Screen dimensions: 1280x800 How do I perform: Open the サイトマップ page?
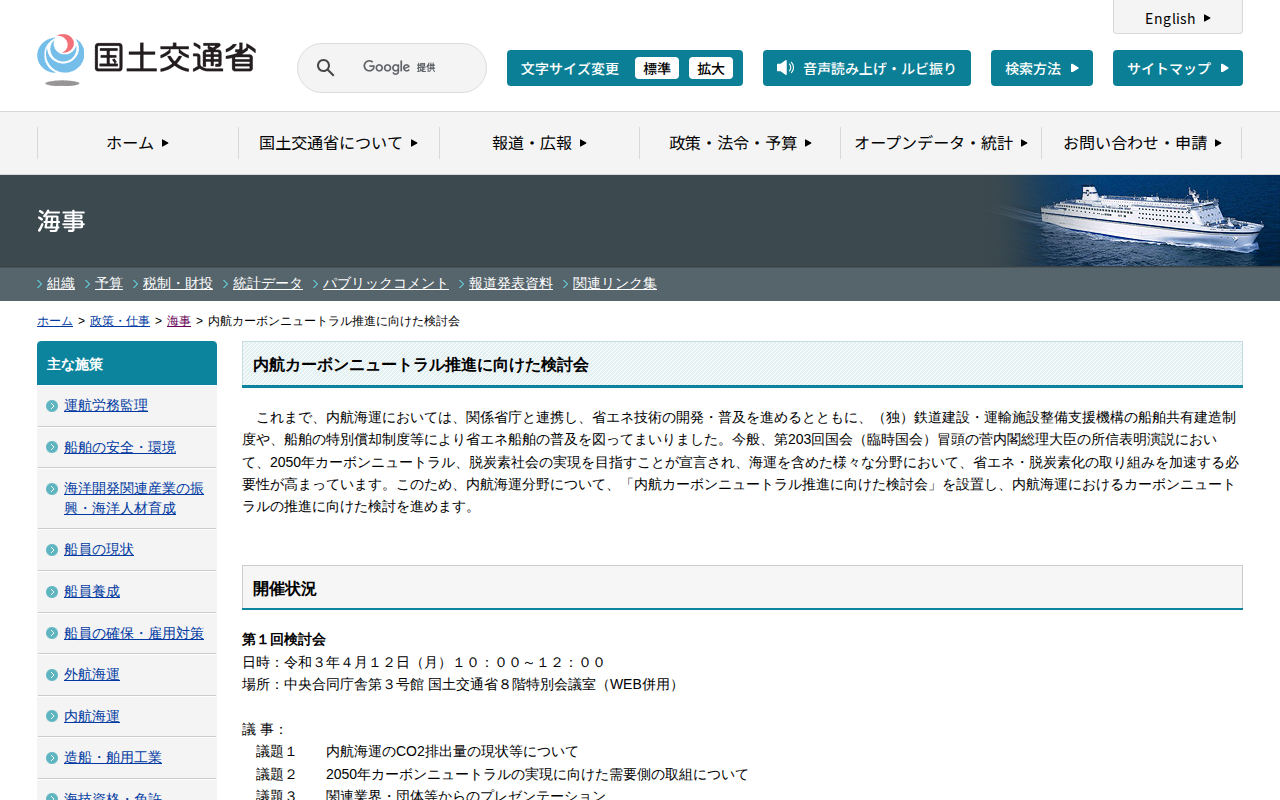[1178, 68]
